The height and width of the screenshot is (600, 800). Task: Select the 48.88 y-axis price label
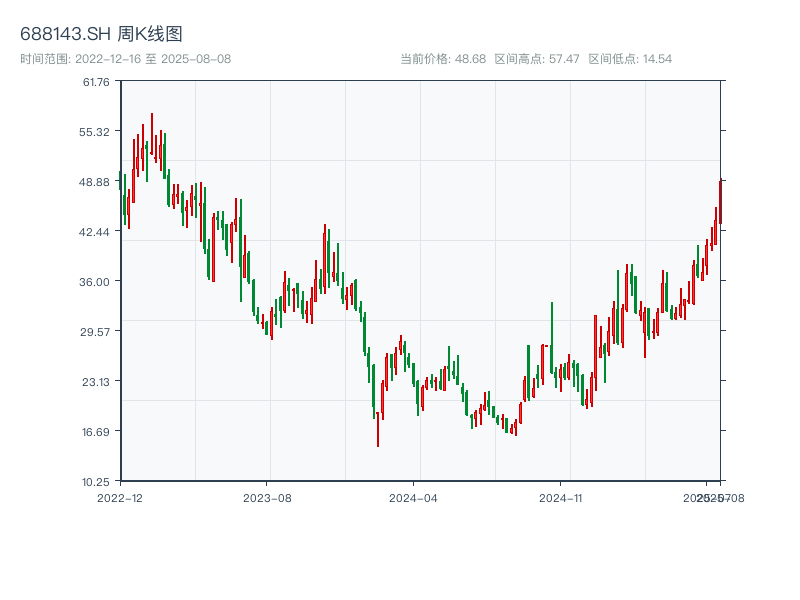point(97,182)
